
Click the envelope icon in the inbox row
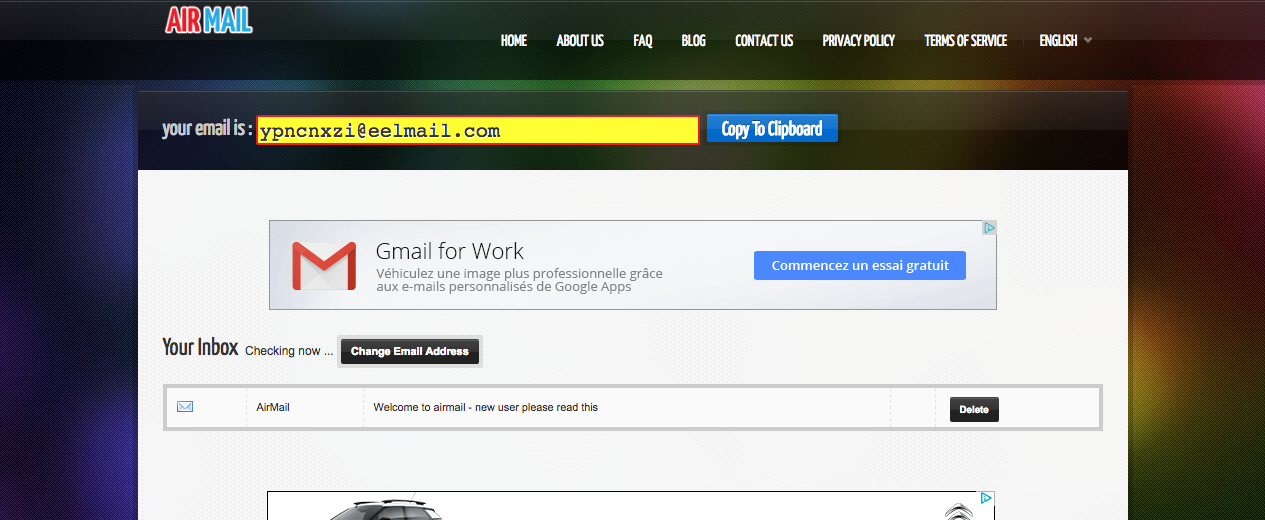[x=185, y=407]
